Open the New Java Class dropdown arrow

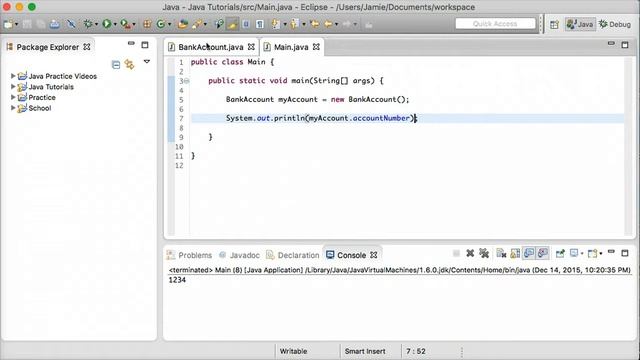(x=169, y=24)
